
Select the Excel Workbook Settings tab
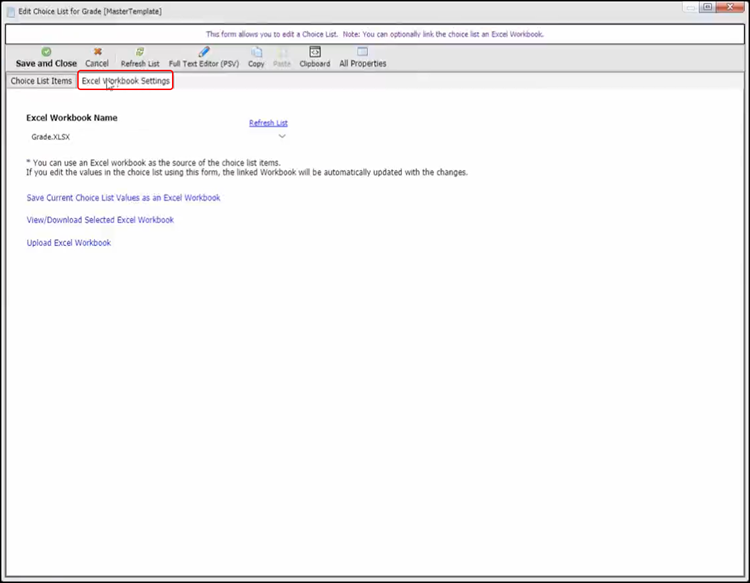(126, 81)
